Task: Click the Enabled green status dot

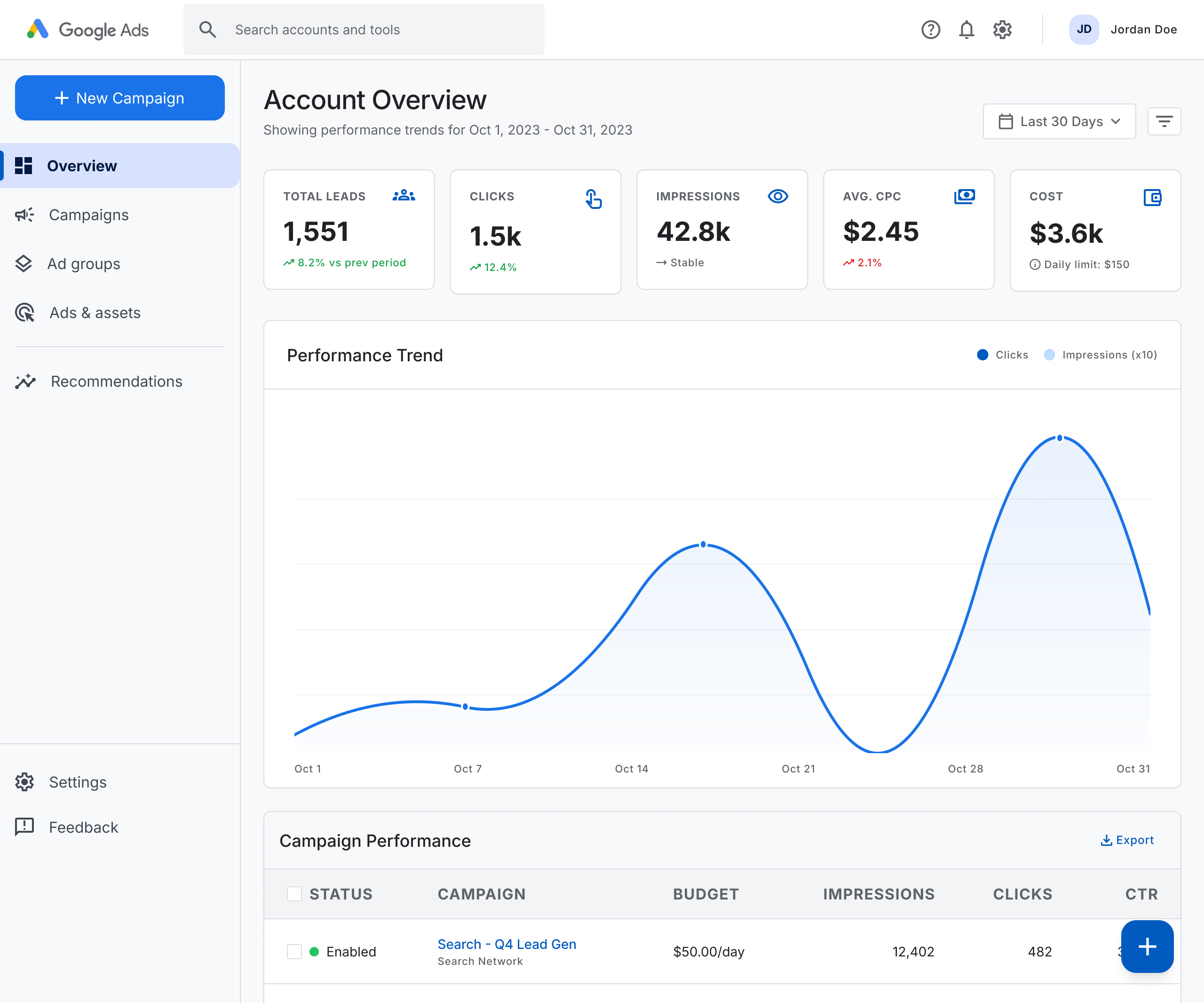Action: (x=314, y=951)
